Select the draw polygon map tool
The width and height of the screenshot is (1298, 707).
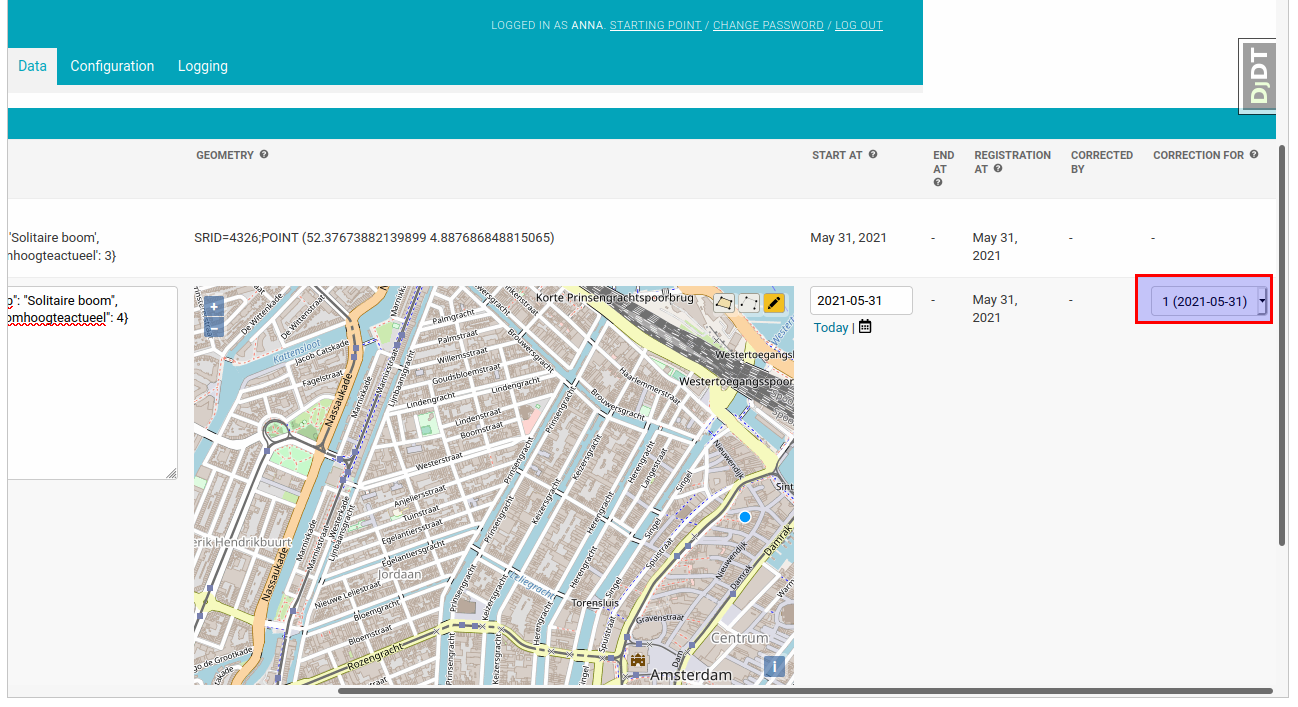(724, 302)
